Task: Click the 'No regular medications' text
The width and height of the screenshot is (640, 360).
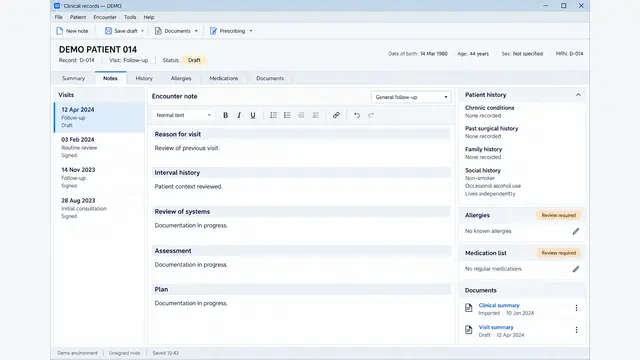Action: click(493, 269)
